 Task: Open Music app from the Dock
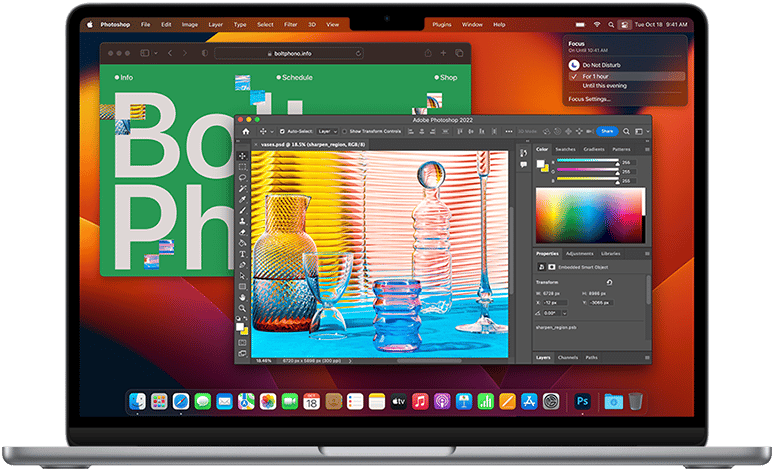point(420,401)
